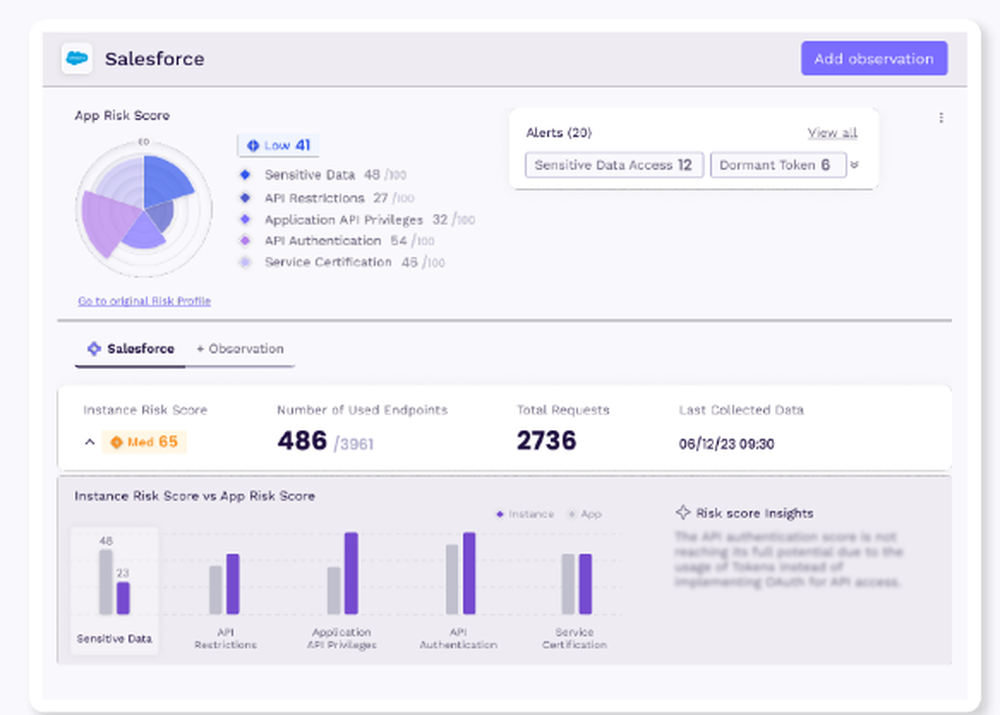
Task: Click the Sensitive Data legend diamond
Action: point(245,174)
